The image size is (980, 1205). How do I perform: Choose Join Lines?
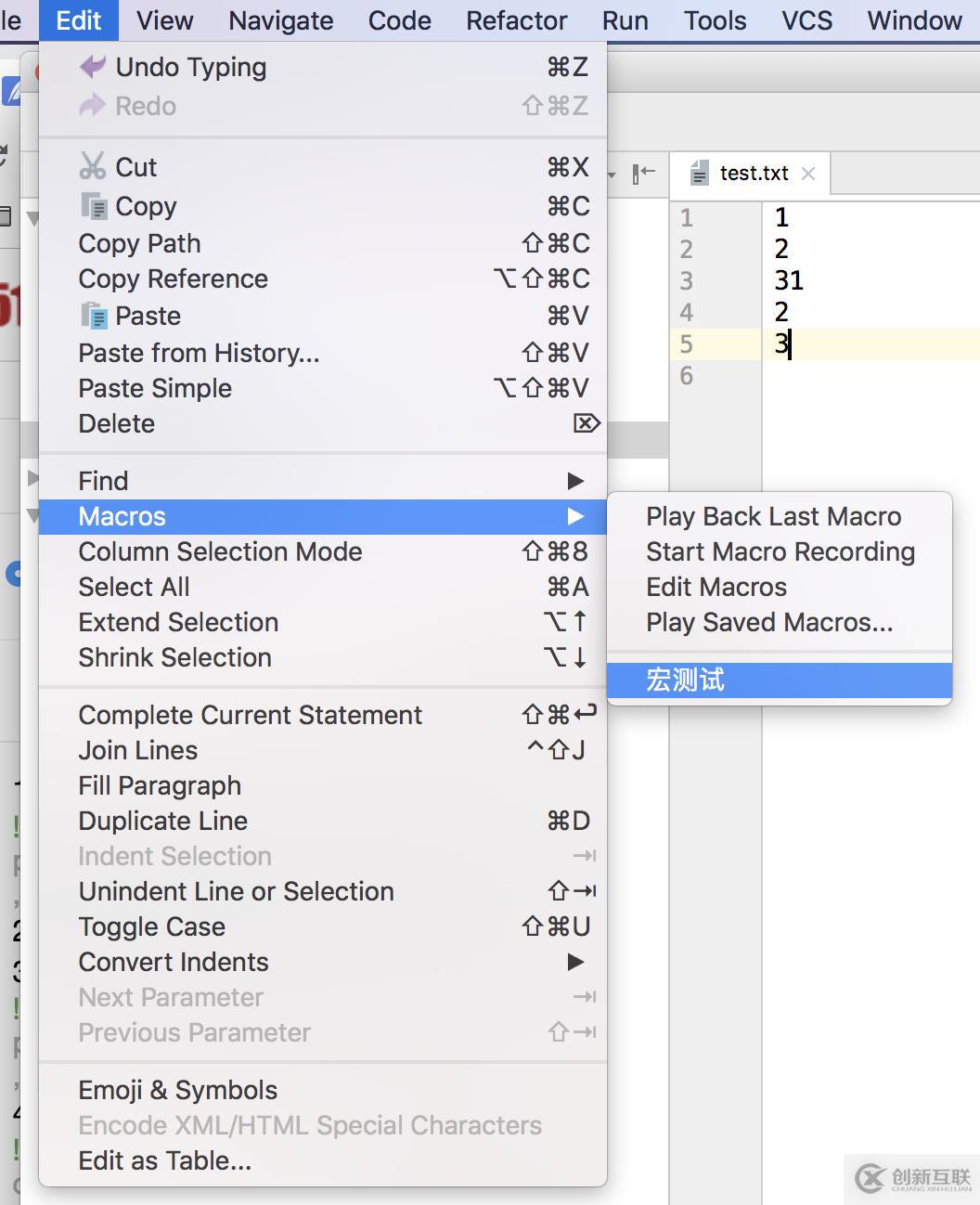(323, 750)
